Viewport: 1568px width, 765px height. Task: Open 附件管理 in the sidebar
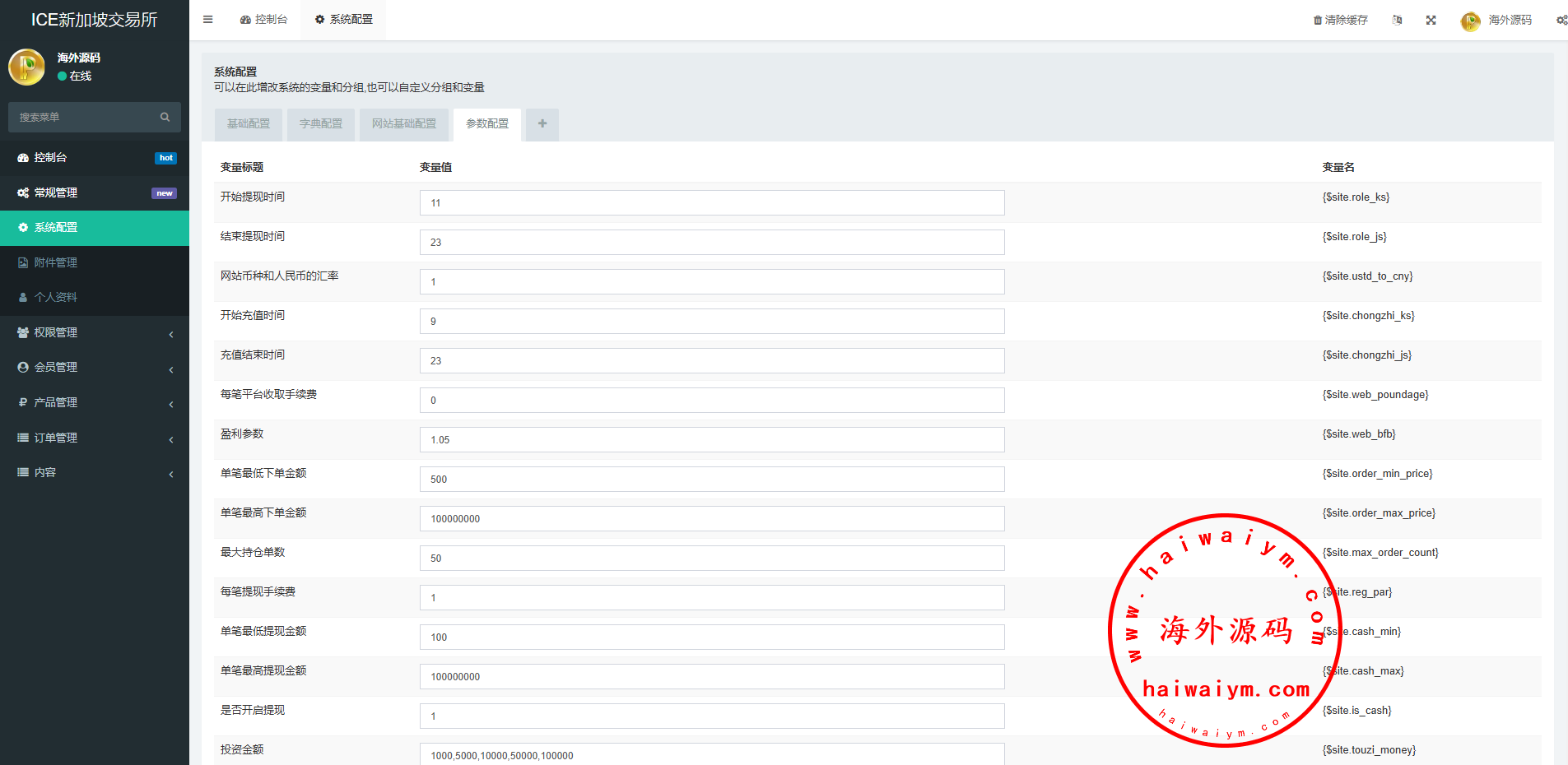click(x=56, y=262)
